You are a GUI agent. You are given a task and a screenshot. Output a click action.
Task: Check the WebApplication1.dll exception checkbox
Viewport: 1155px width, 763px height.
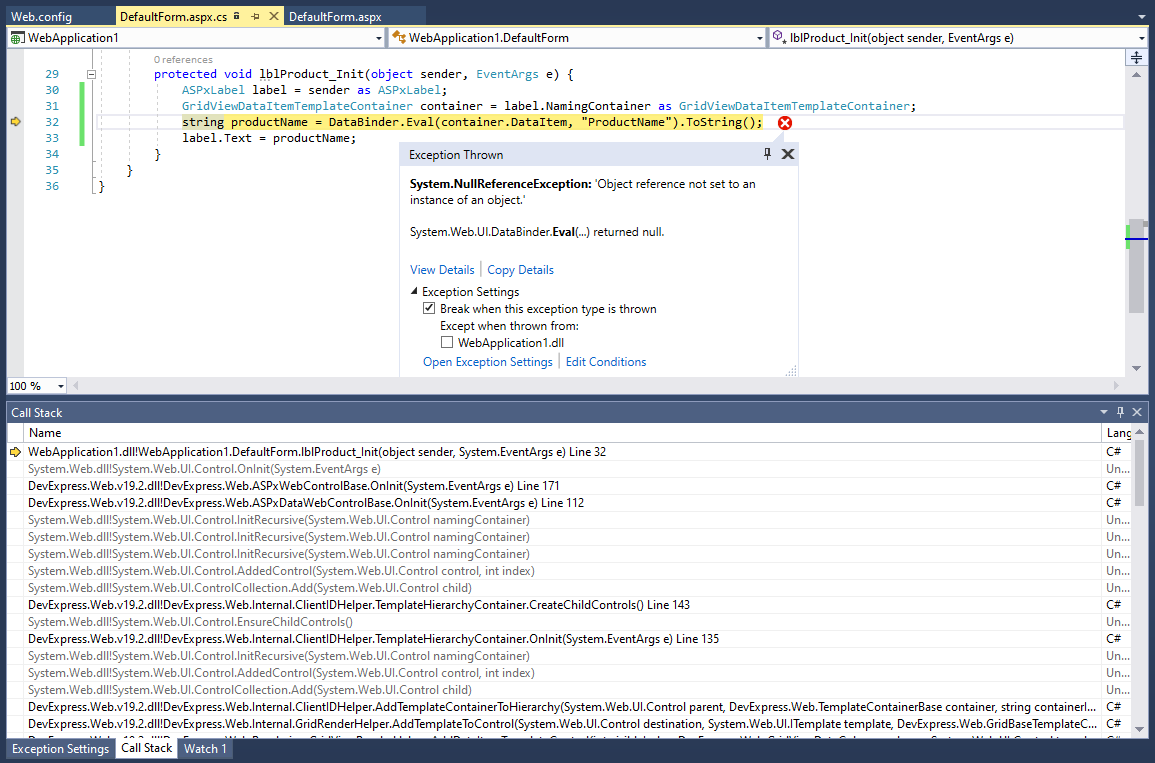tap(447, 342)
